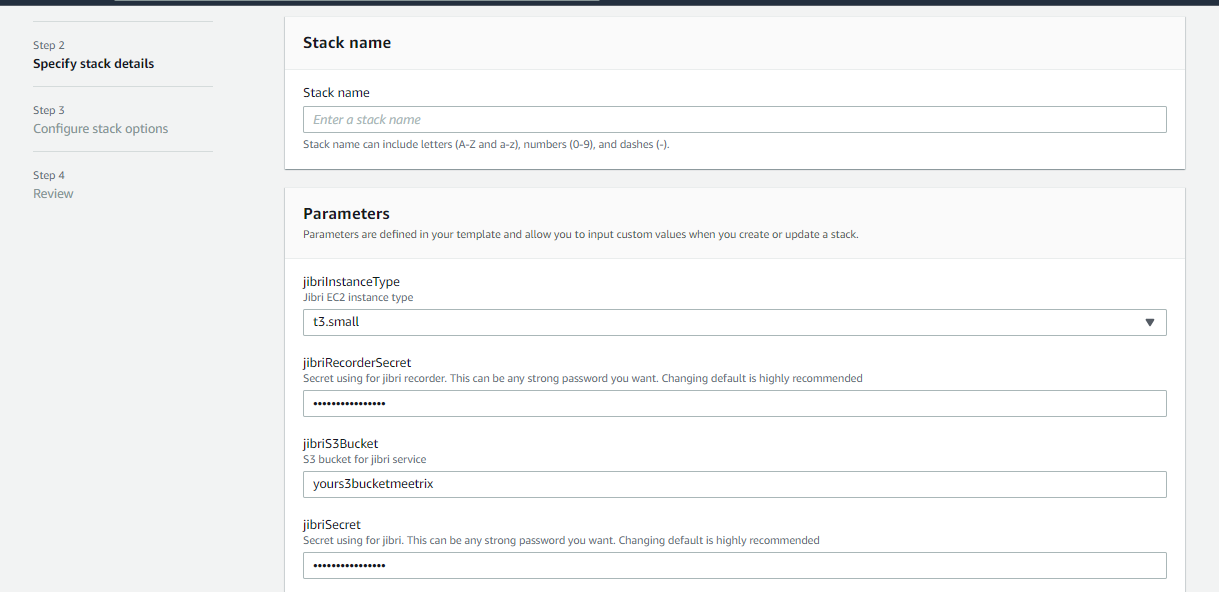Click the jibriS3Bucket parameter label

click(340, 444)
